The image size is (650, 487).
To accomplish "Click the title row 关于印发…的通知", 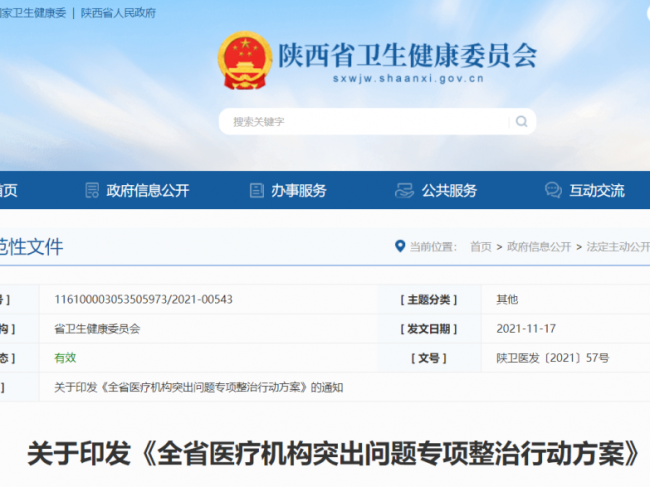I will [x=199, y=387].
